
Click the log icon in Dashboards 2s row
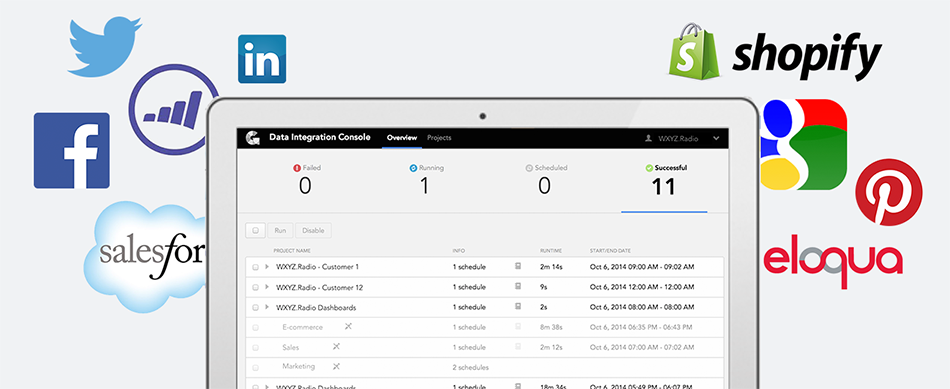pos(518,307)
